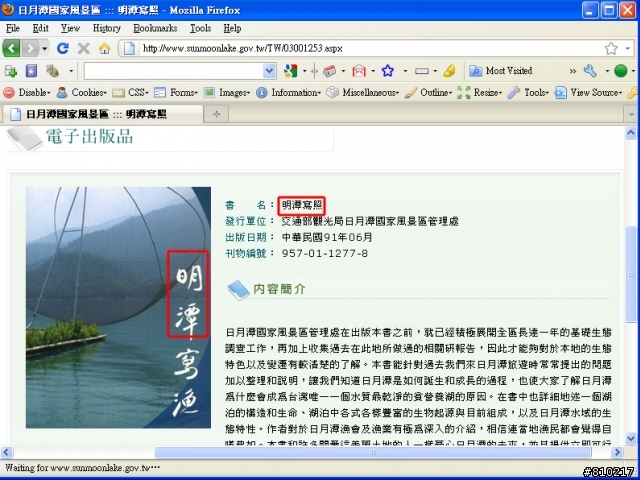The height and width of the screenshot is (480, 640).
Task: Open the back/forward history dropdown
Action: pyautogui.click(x=44, y=49)
